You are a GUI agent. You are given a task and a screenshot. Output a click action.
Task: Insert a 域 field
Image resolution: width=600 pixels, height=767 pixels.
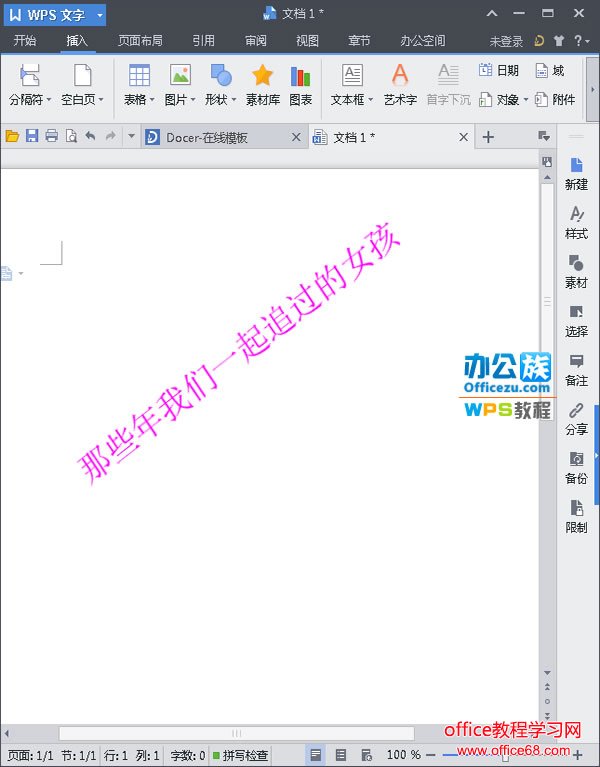coord(550,70)
